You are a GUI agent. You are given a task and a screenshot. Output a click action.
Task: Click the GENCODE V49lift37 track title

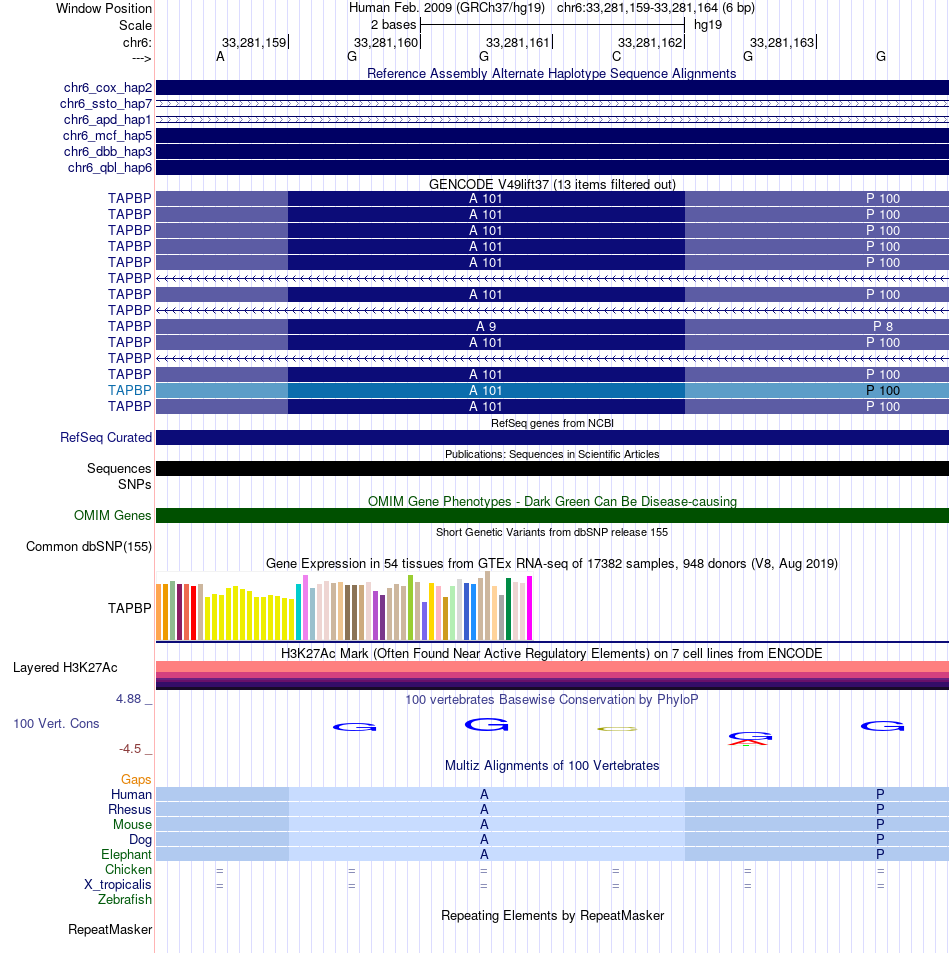552,184
